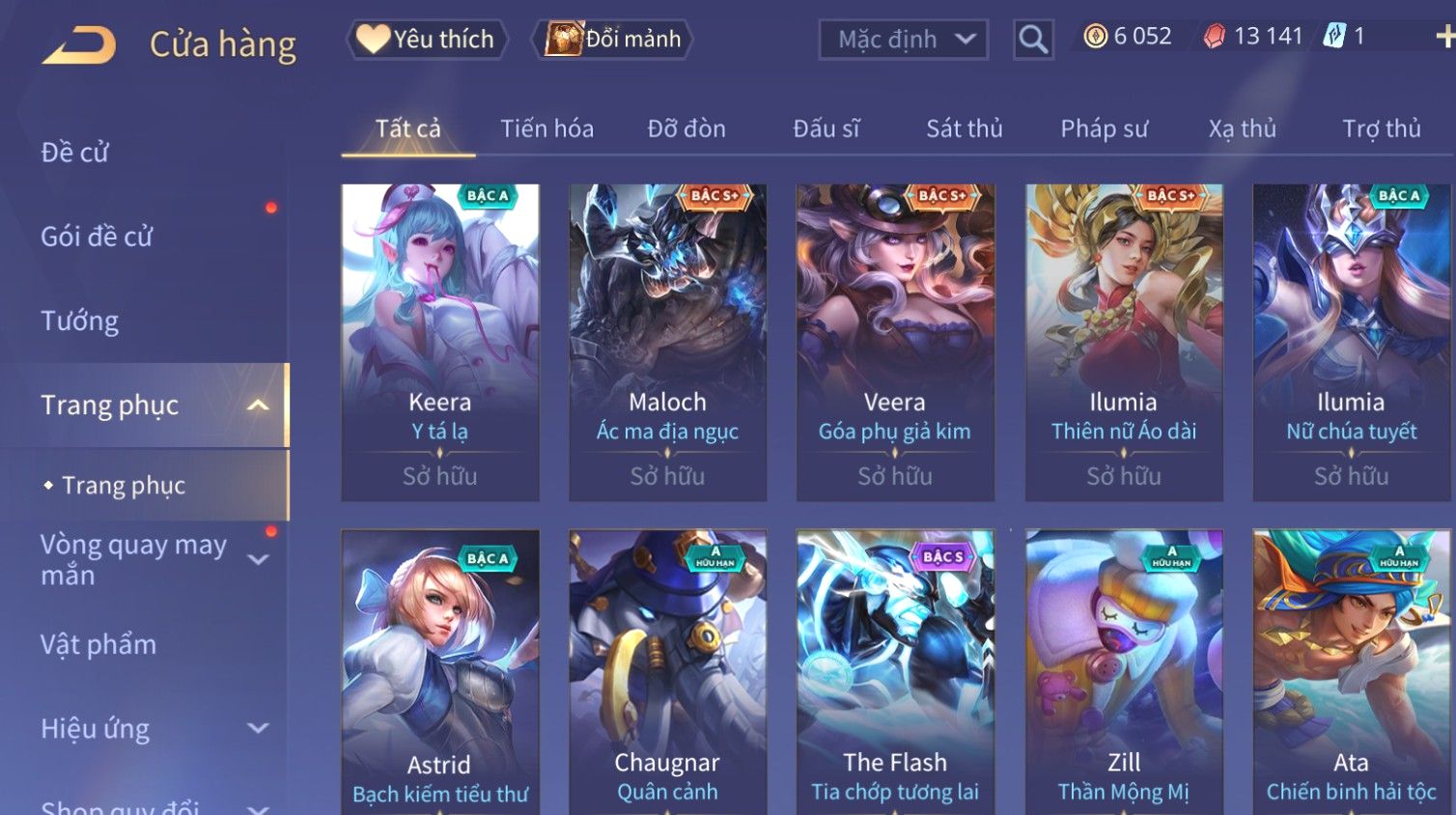This screenshot has height=815, width=1456.
Task: Go to Gói đề cử menu
Action: (97, 237)
